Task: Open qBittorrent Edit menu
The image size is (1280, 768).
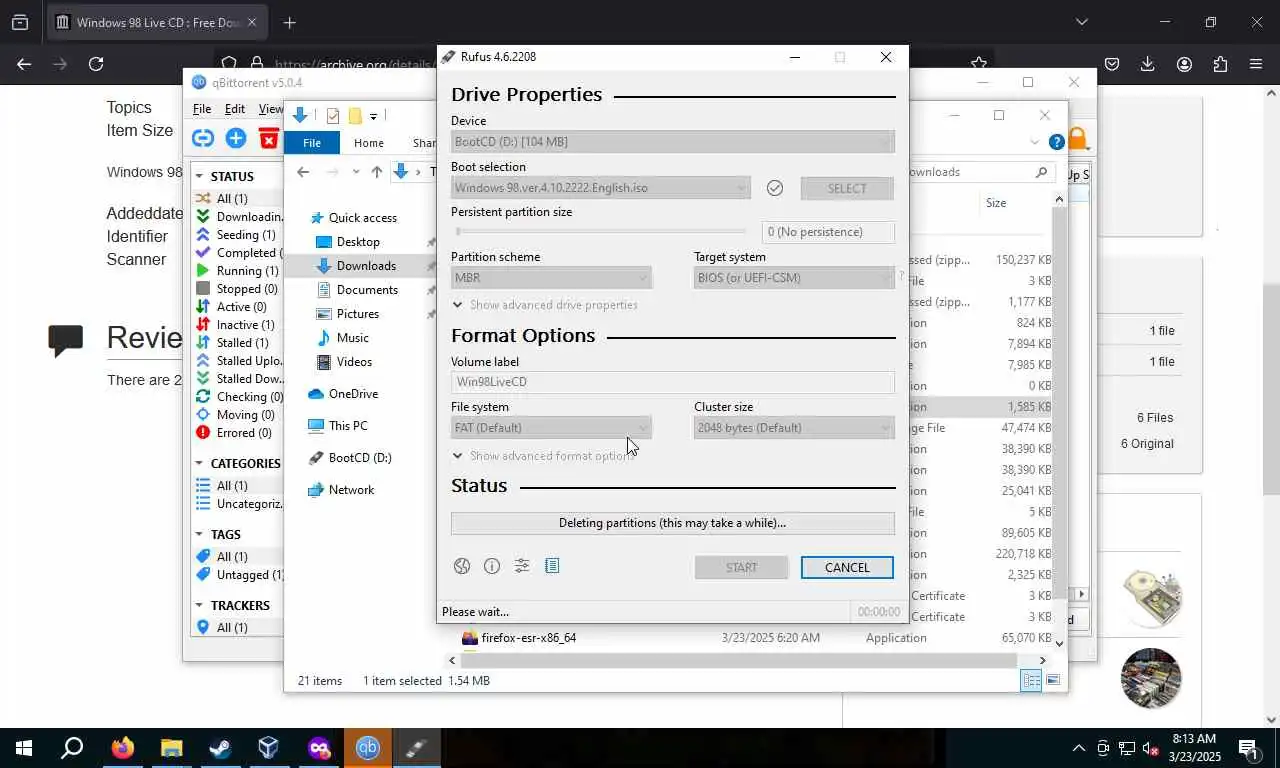Action: click(235, 109)
